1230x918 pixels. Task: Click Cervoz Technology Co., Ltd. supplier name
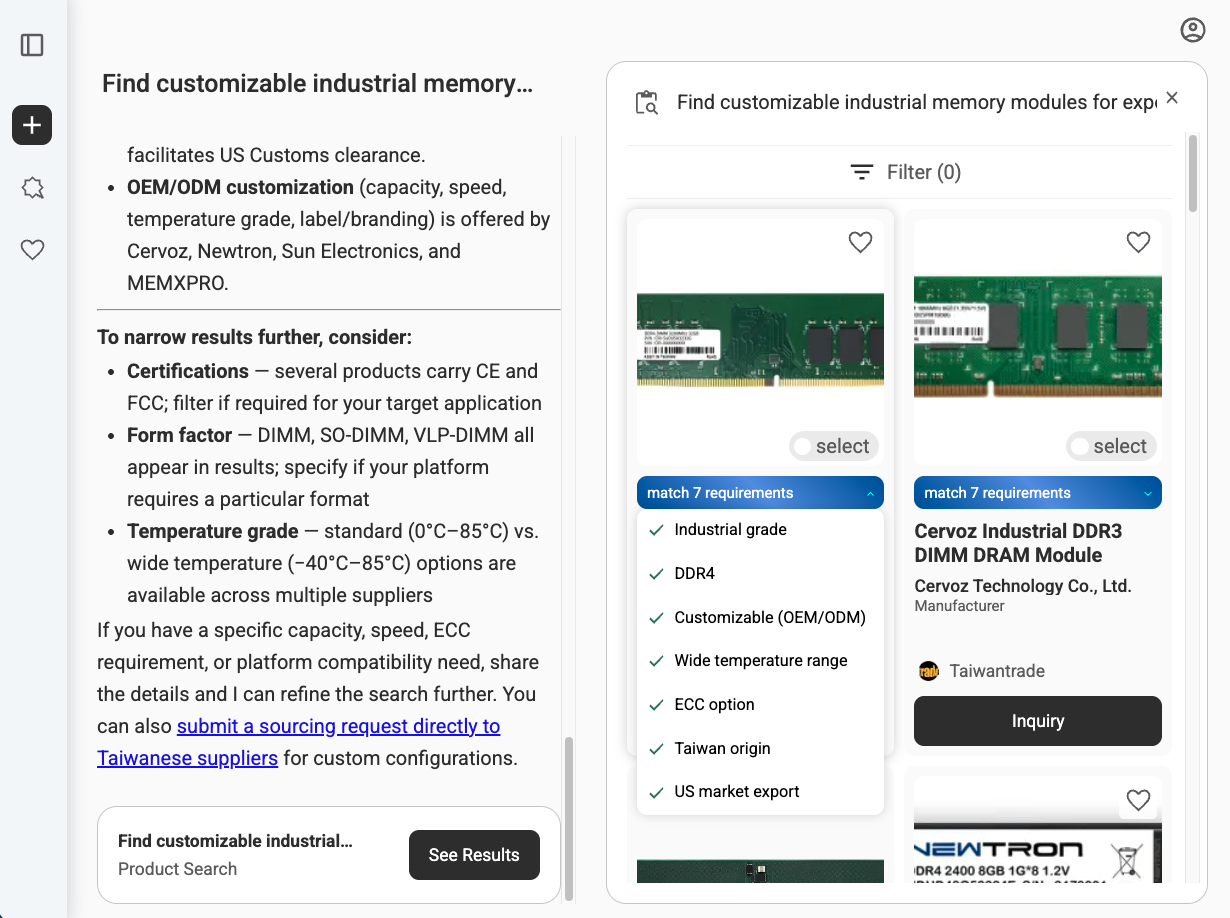click(1023, 586)
